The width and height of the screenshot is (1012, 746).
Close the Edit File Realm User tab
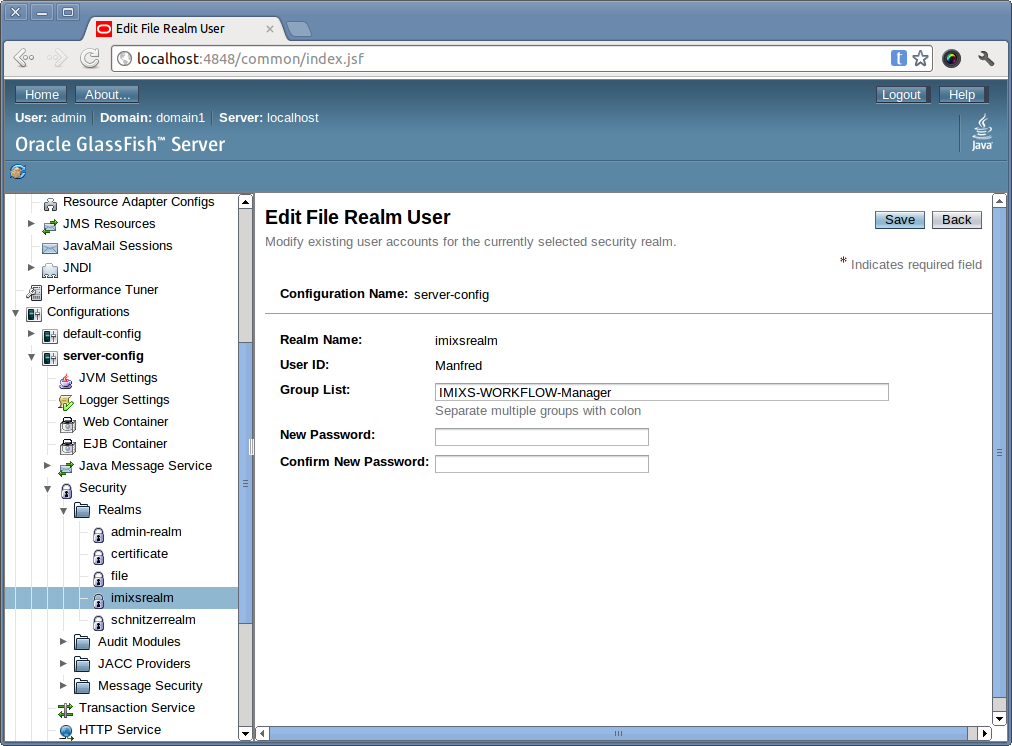coord(270,29)
